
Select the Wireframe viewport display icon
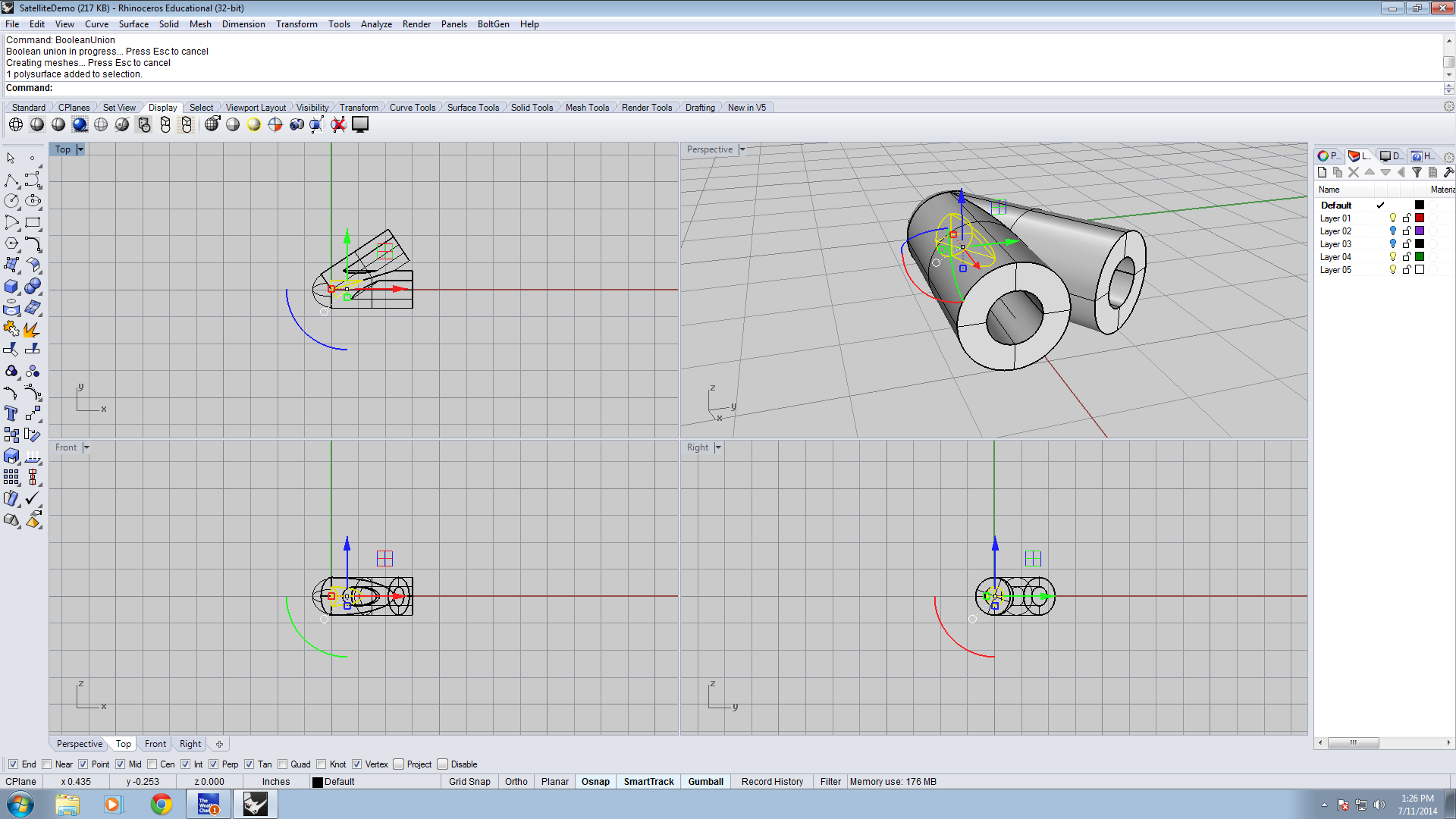(x=16, y=124)
